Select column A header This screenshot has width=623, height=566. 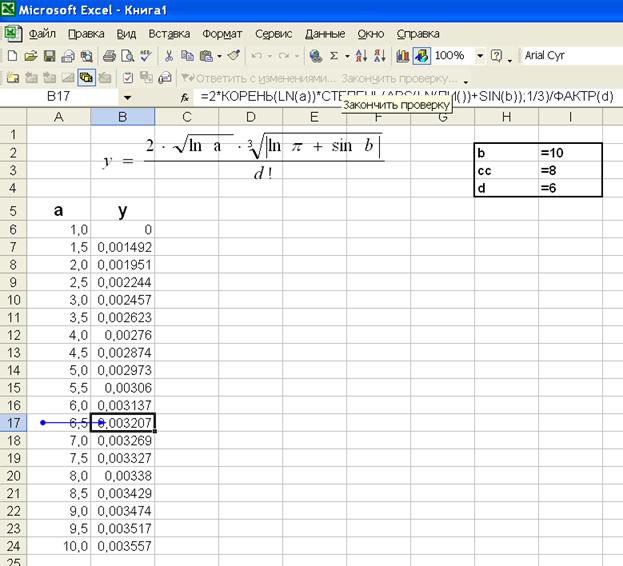pos(59,117)
